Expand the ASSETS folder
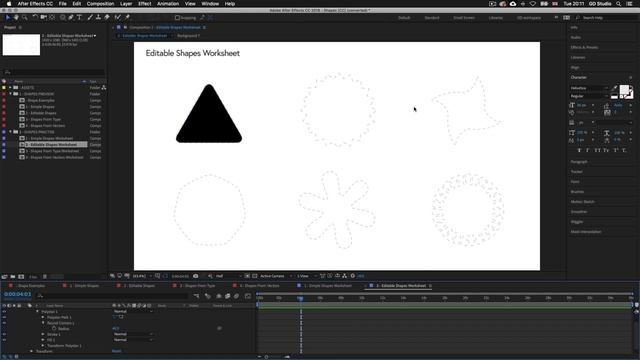This screenshot has width=640, height=360. pyautogui.click(x=11, y=87)
